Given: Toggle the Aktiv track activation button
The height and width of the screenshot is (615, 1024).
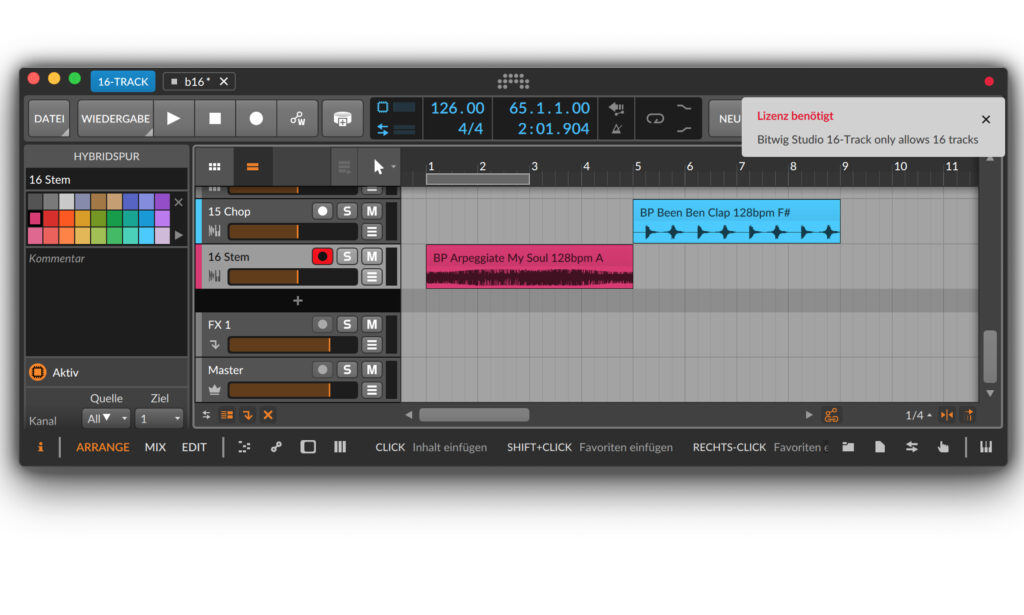Looking at the screenshot, I should tap(38, 372).
